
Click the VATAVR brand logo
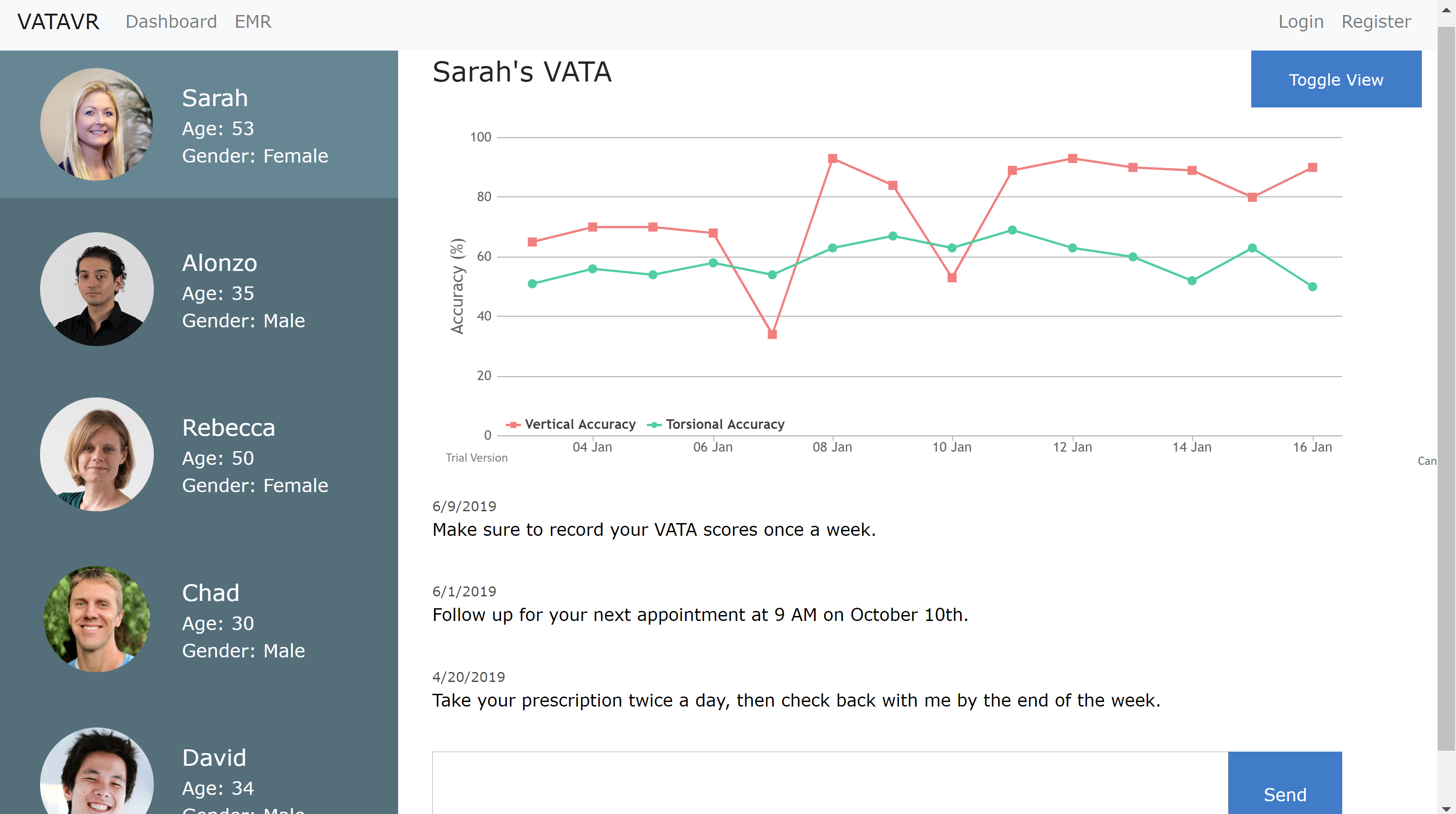(58, 21)
